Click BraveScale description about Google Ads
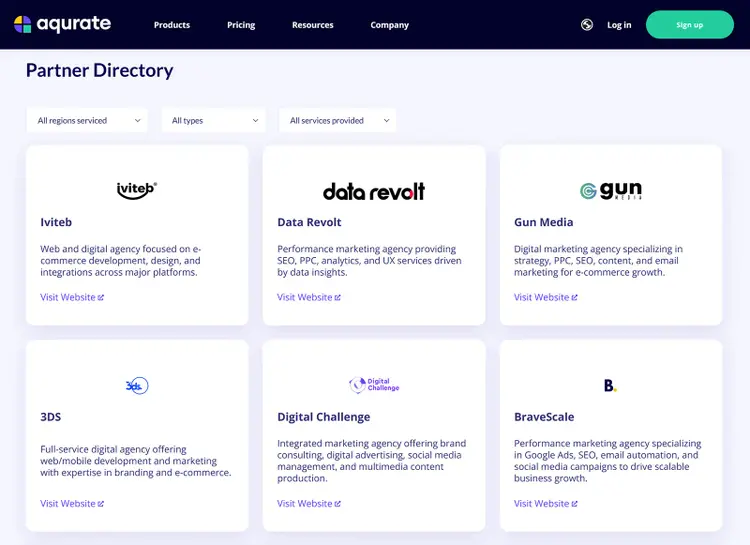This screenshot has width=750, height=545. [607, 461]
